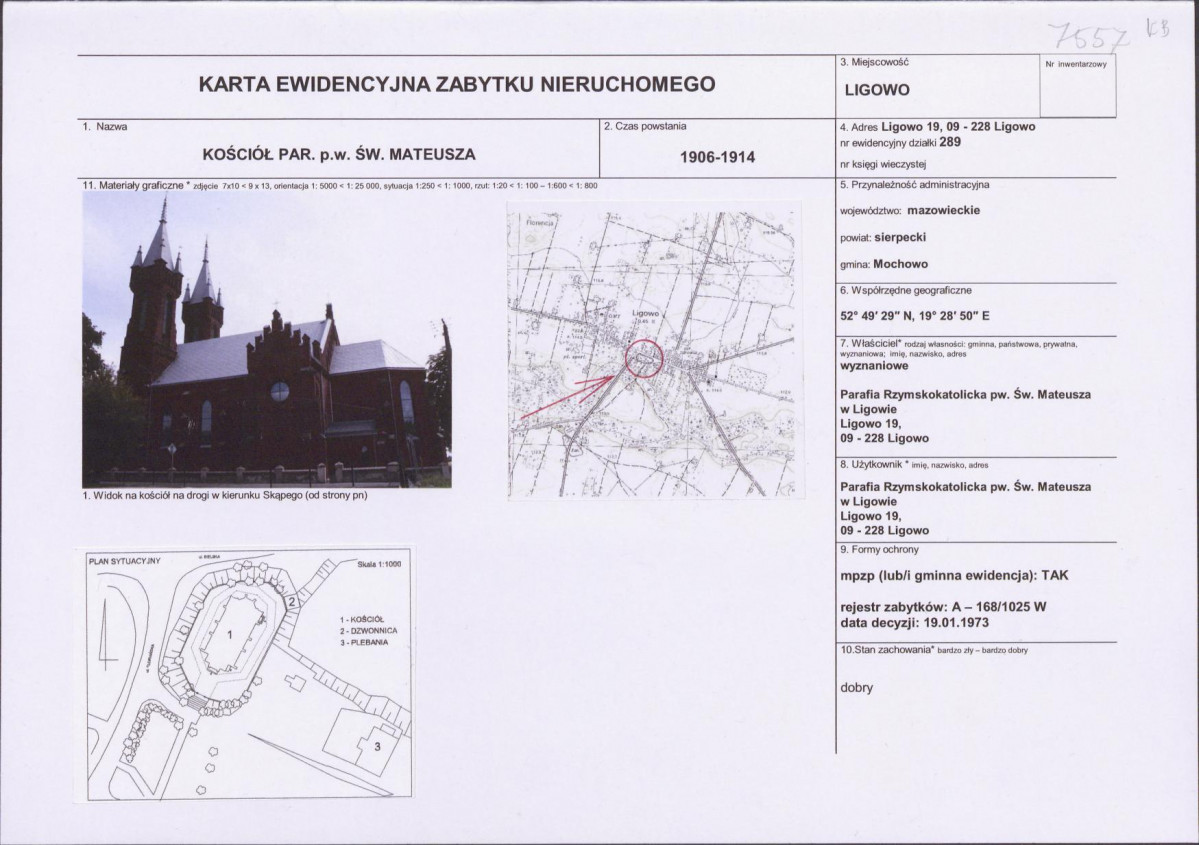Click the label '9. Formy ochrony'
Image resolution: width=1199 pixels, height=845 pixels.
(879, 550)
